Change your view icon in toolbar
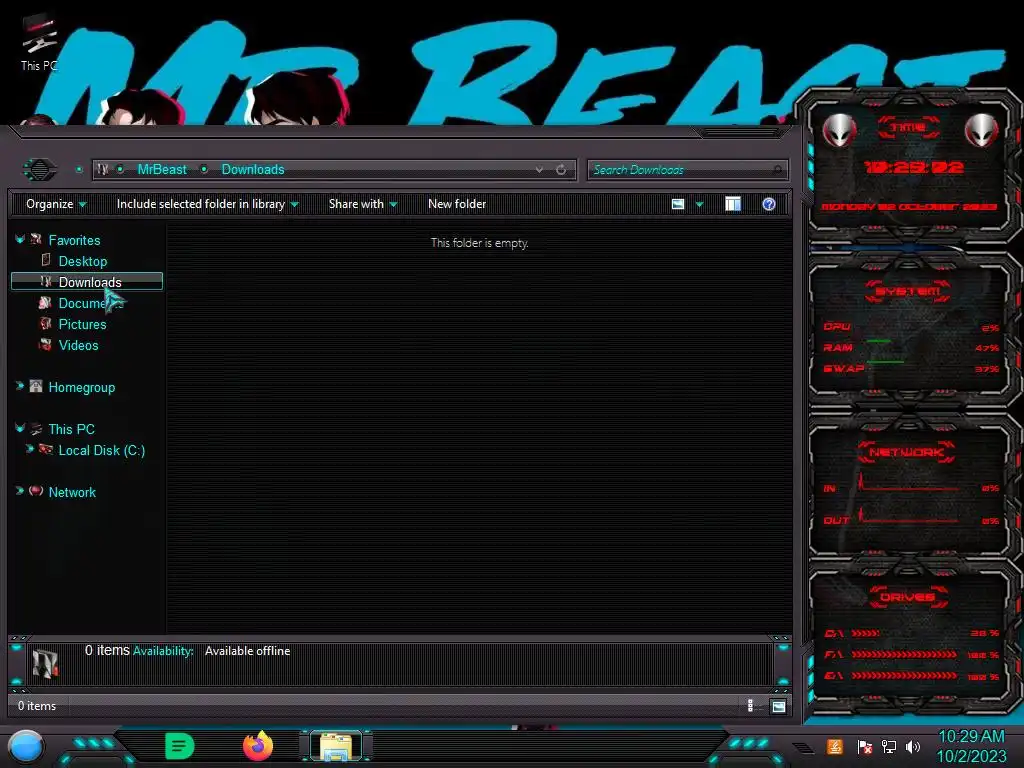The width and height of the screenshot is (1024, 768). 678,204
